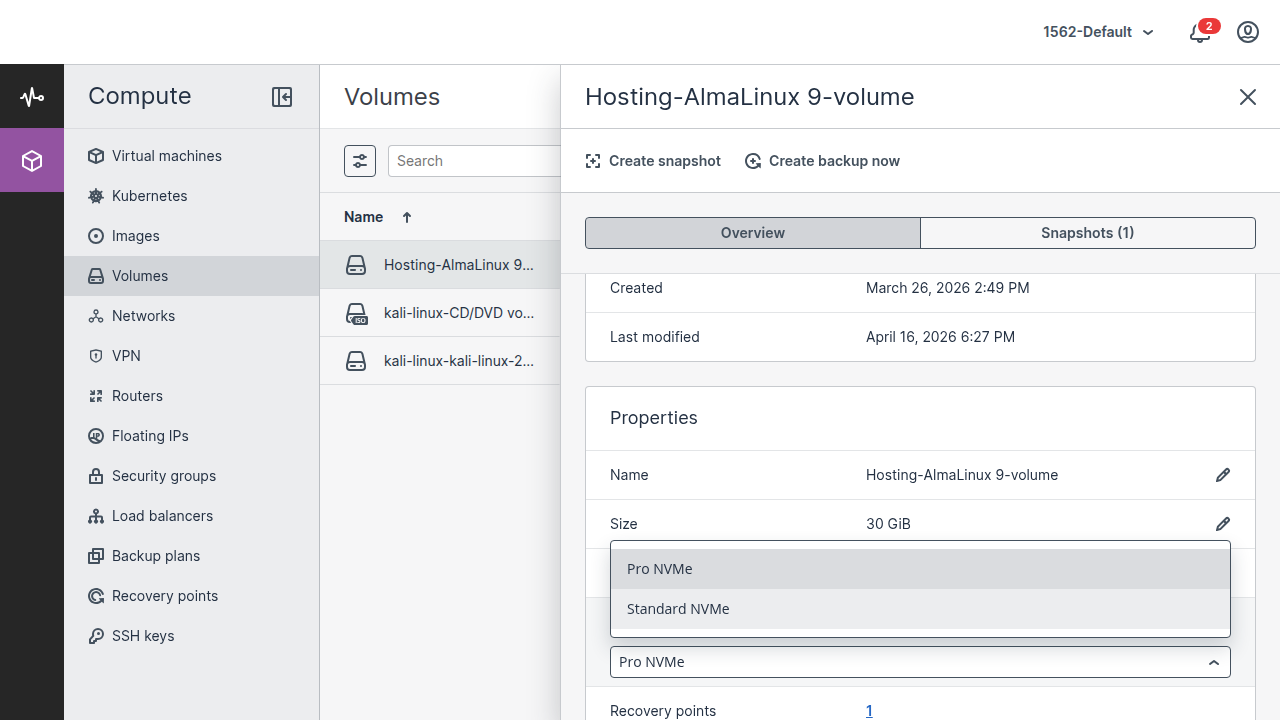Open SSH keys page
Viewport: 1280px width, 720px height.
(x=191, y=636)
